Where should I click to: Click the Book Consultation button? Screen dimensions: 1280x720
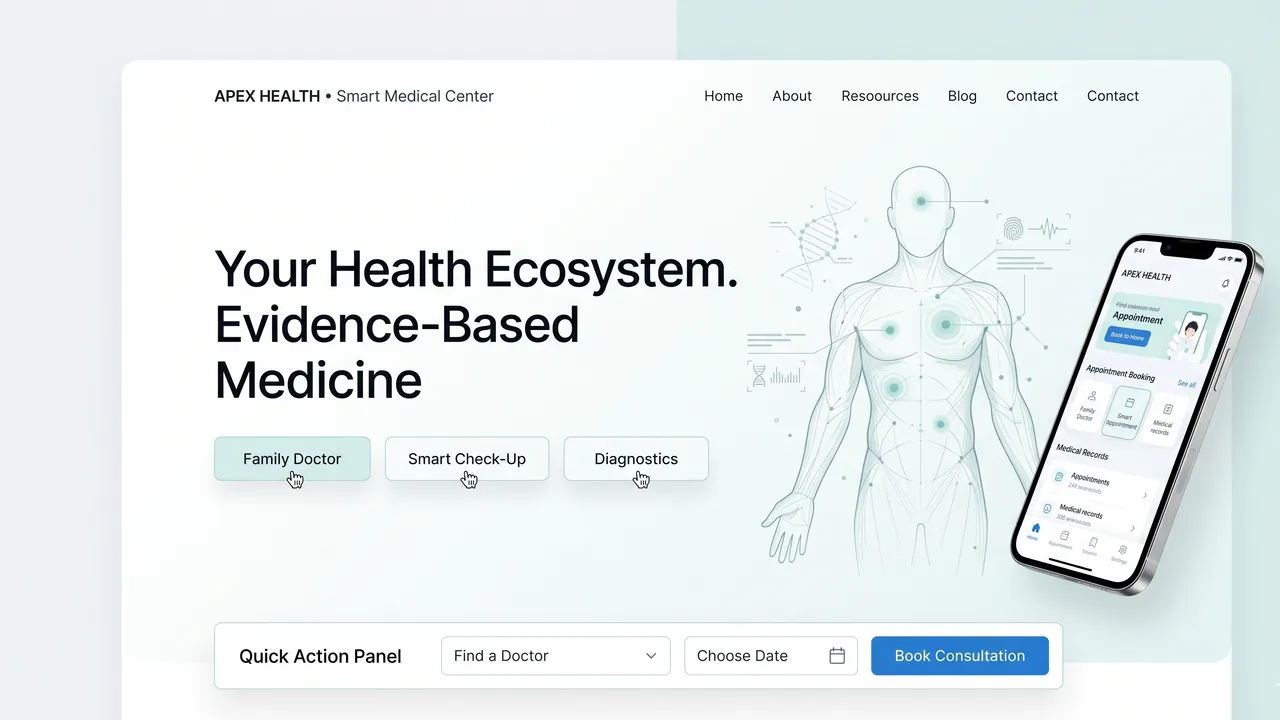click(960, 656)
